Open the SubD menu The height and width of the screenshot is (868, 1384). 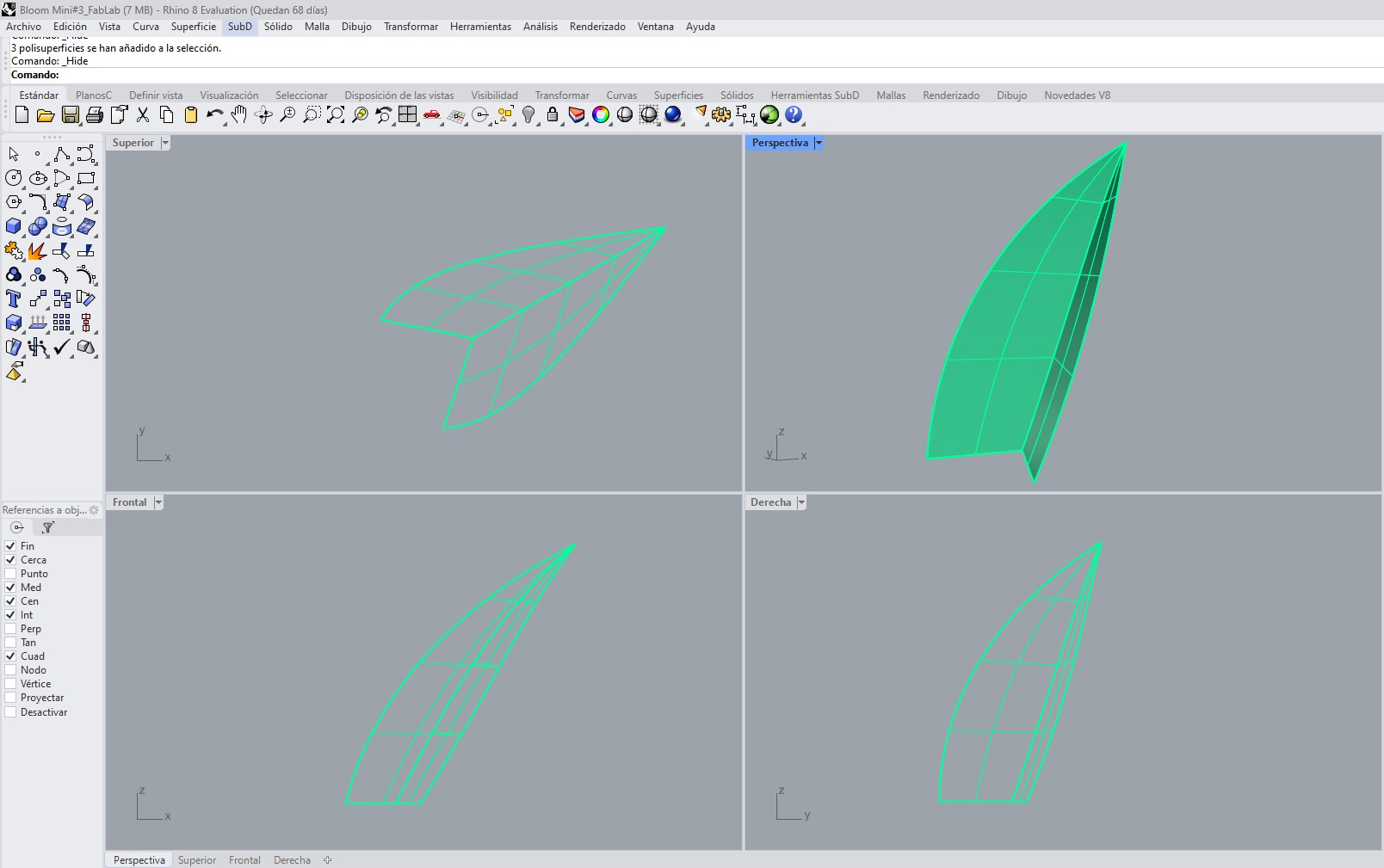click(240, 27)
